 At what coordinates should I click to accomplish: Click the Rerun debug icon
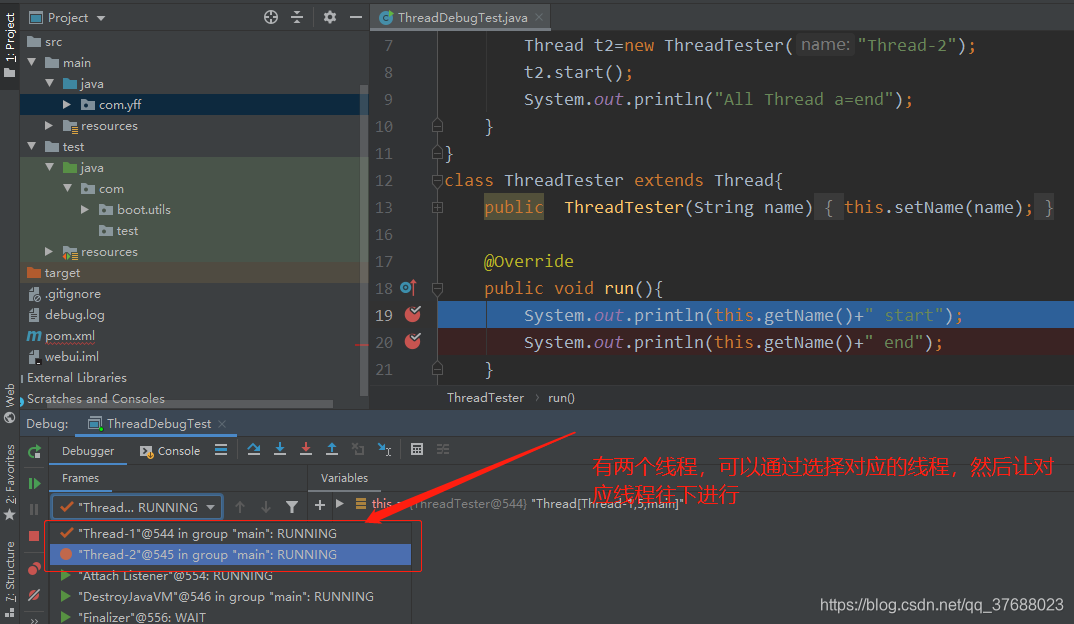pyautogui.click(x=34, y=451)
